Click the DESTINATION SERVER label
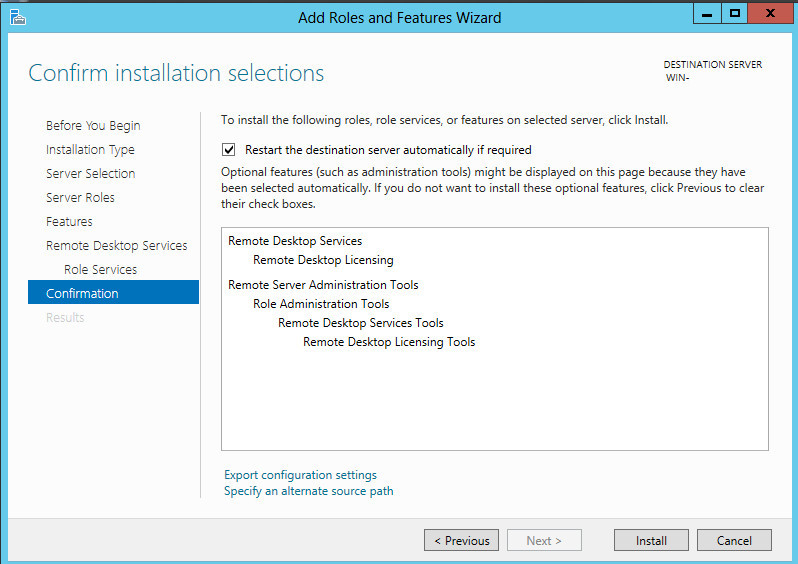This screenshot has width=798, height=564. [x=712, y=65]
